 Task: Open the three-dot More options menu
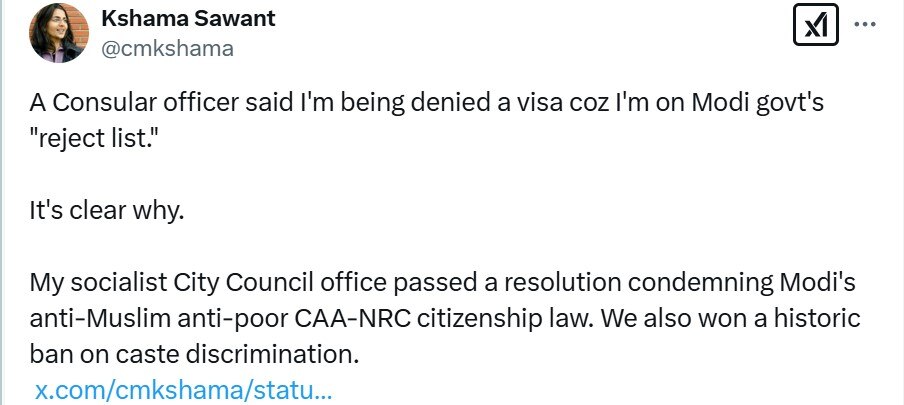pyautogui.click(x=864, y=26)
